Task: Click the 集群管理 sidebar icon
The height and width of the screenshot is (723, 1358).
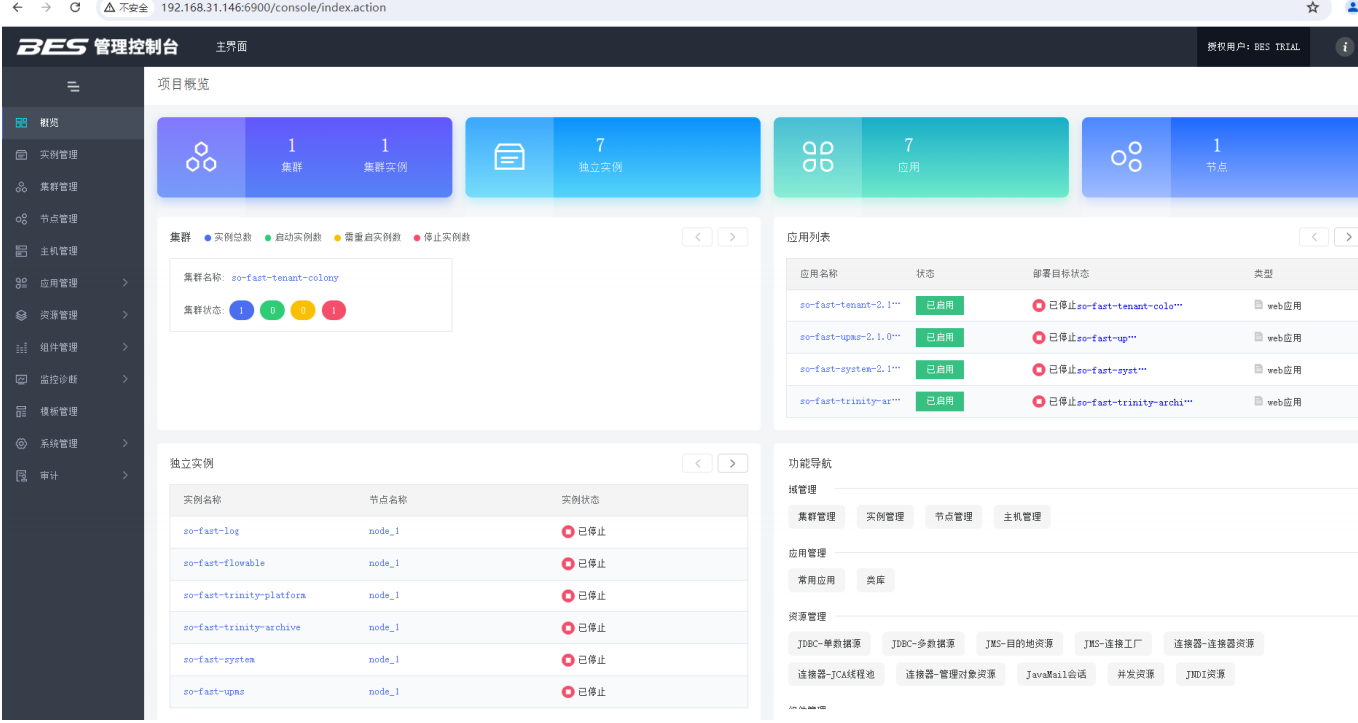Action: click(22, 187)
